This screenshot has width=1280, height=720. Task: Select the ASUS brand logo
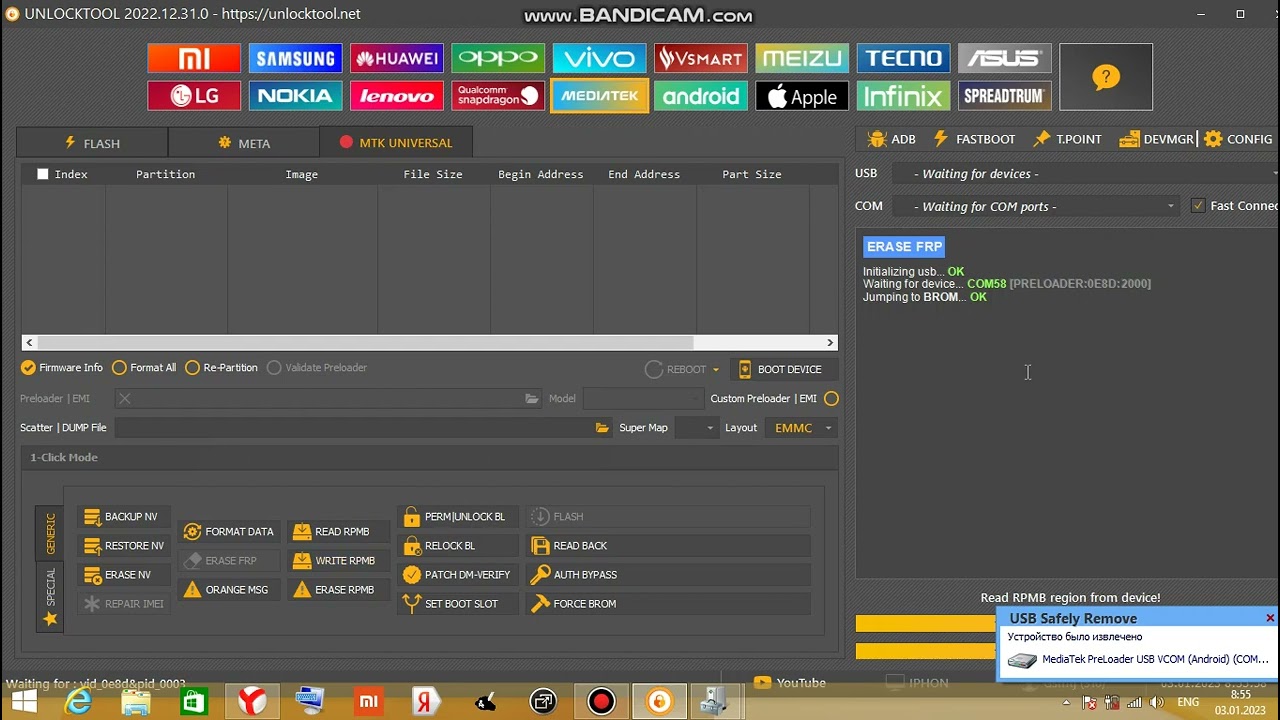pyautogui.click(x=1005, y=58)
